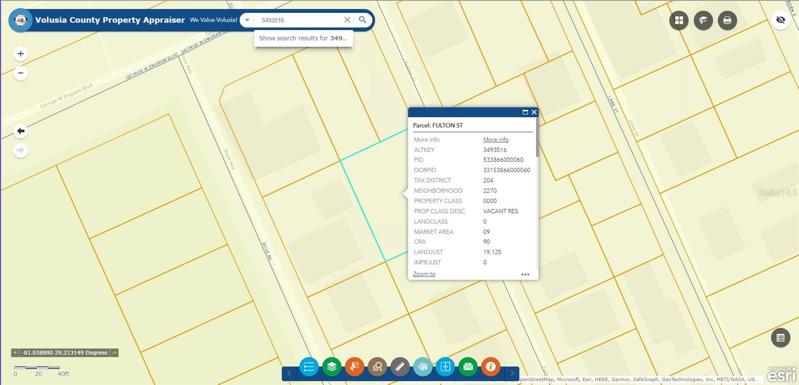Select the MARKET AREA value 09

pos(487,232)
